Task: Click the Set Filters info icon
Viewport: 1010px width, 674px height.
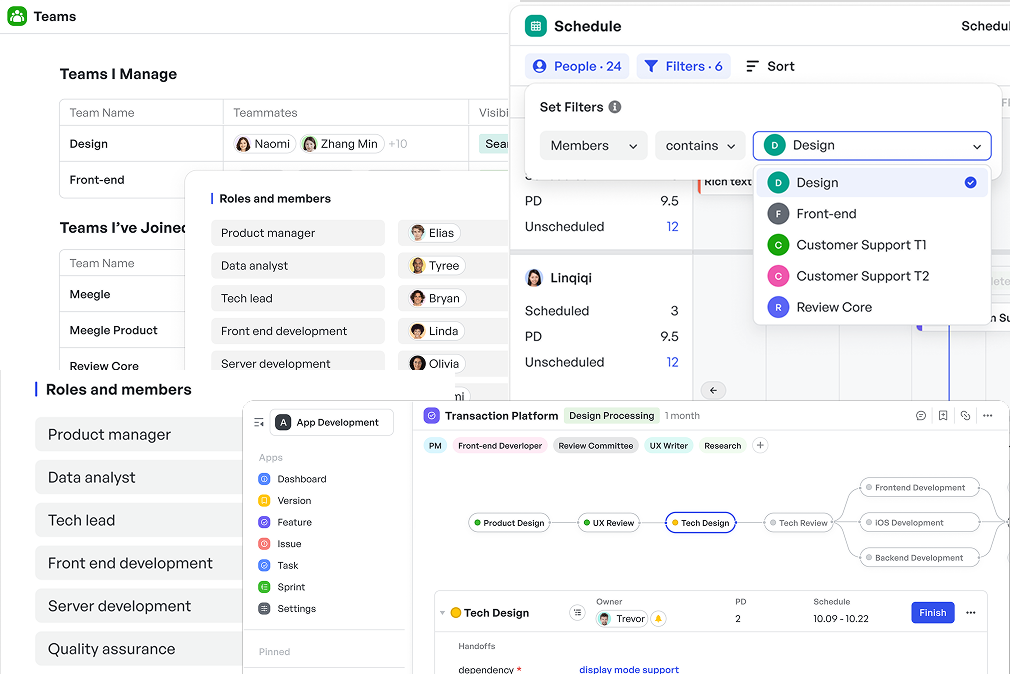Action: 615,107
